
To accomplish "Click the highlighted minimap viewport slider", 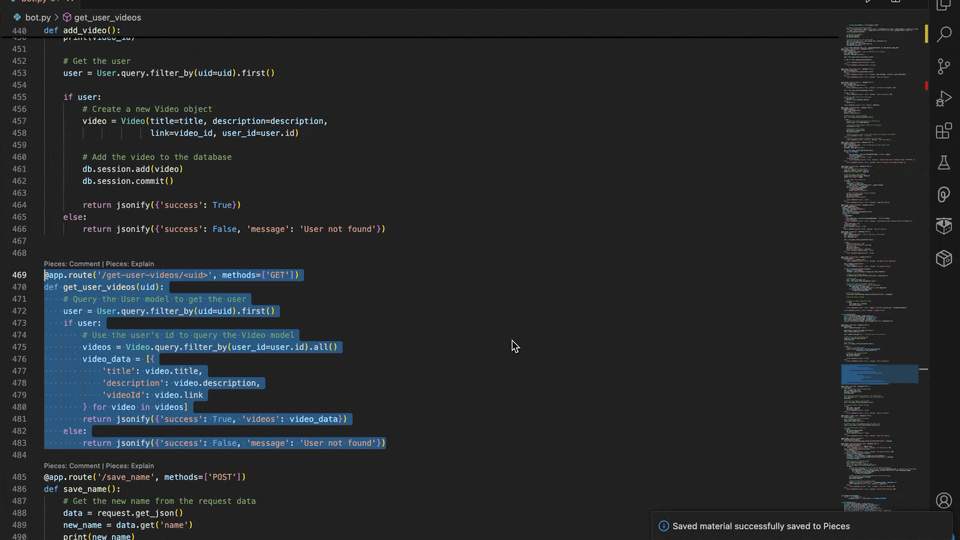I will point(879,374).
